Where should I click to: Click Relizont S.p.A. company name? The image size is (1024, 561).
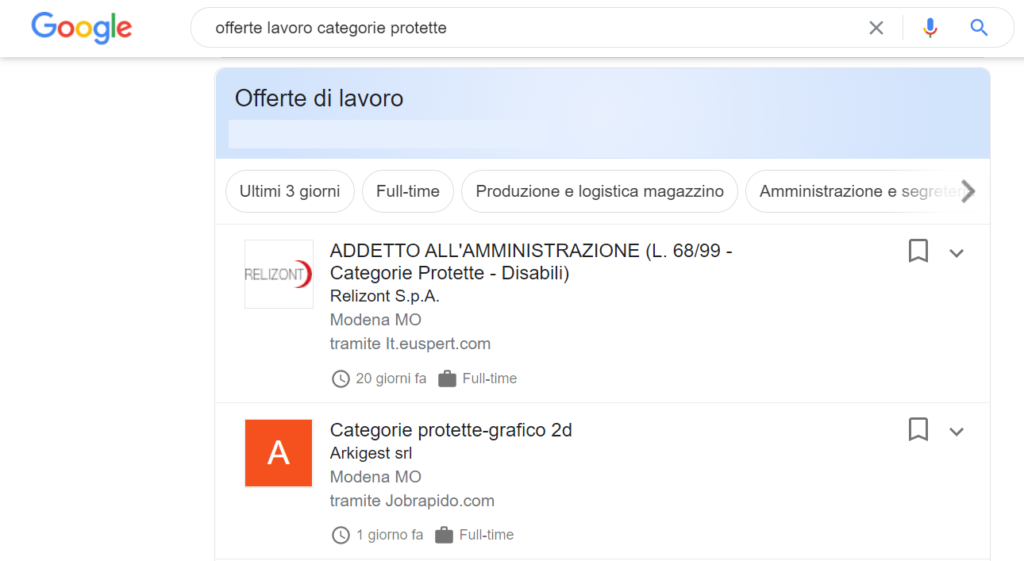click(385, 296)
